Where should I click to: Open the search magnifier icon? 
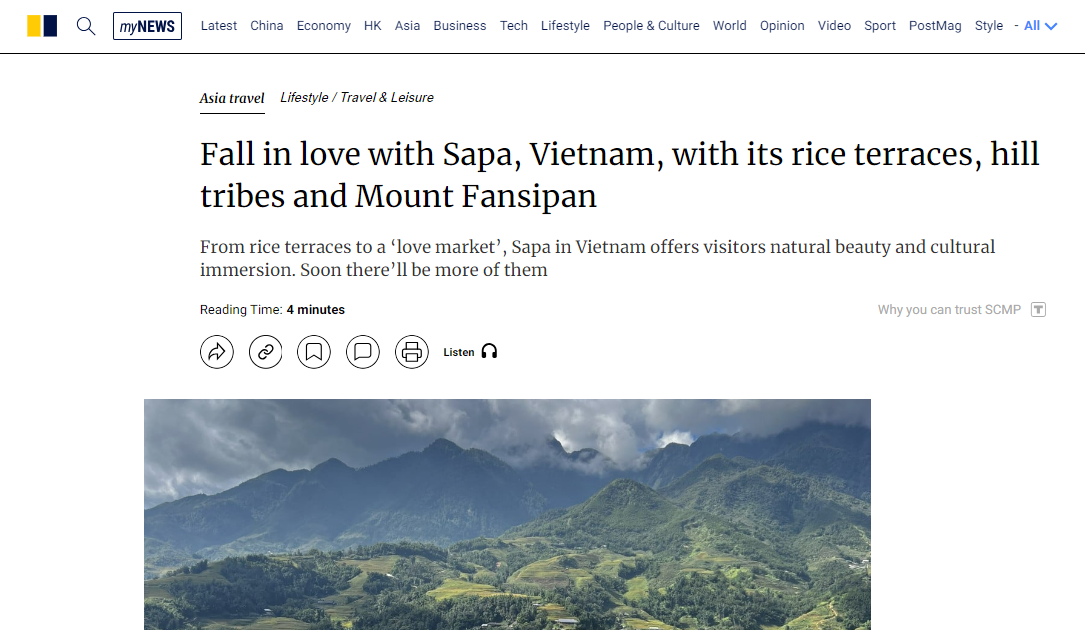click(x=86, y=26)
